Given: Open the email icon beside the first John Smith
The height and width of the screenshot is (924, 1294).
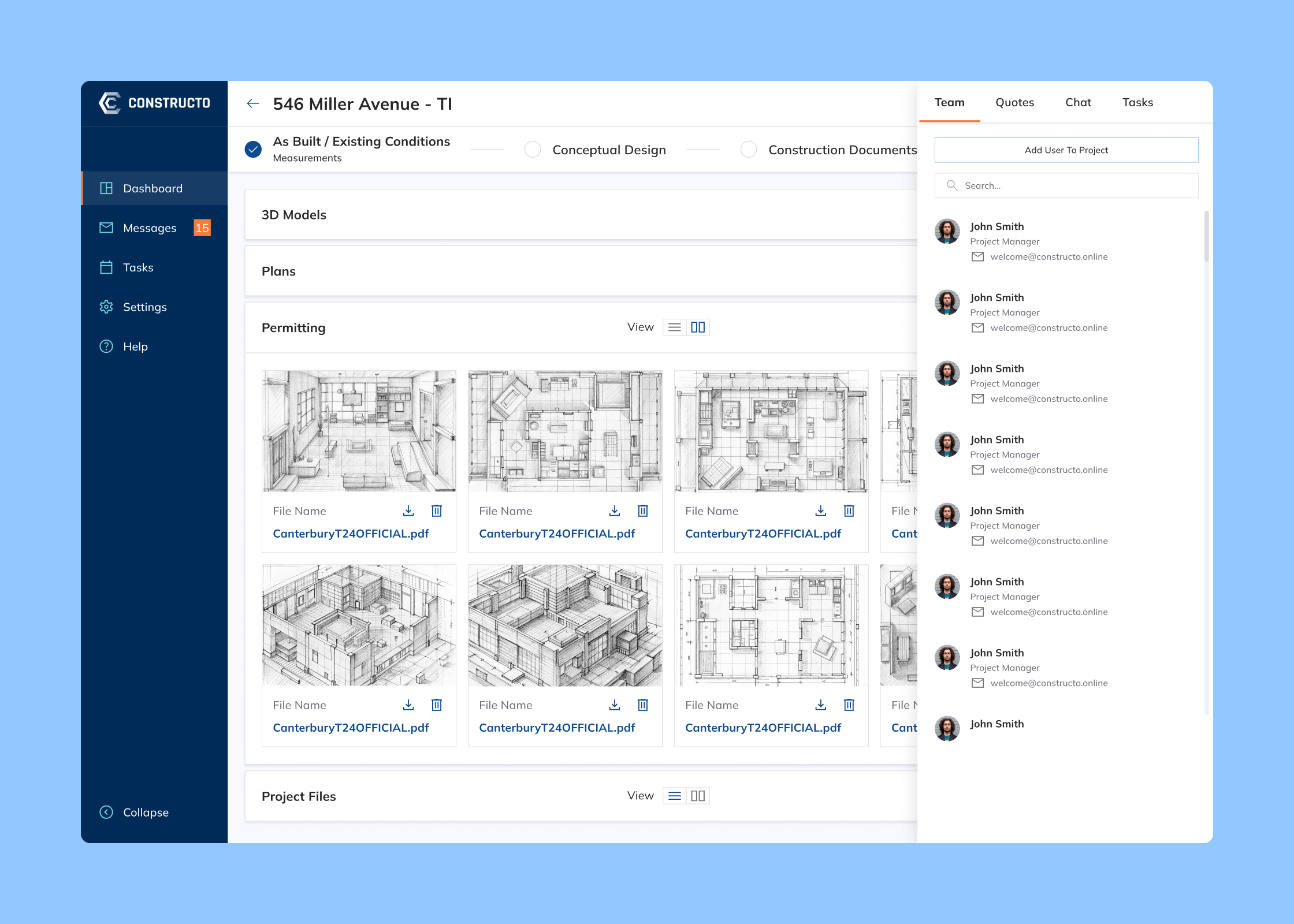Looking at the screenshot, I should (977, 256).
